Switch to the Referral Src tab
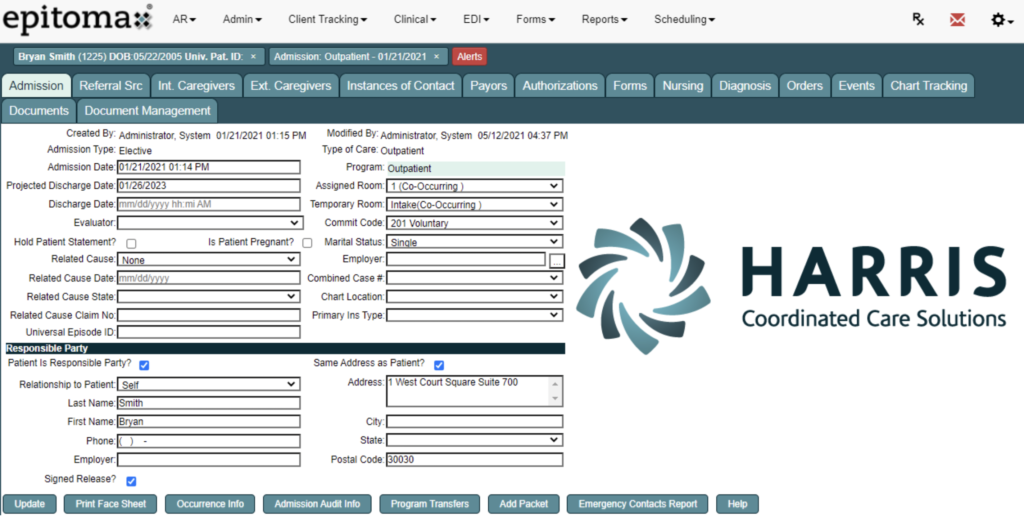Viewport: 1024px width, 519px height. tap(111, 86)
